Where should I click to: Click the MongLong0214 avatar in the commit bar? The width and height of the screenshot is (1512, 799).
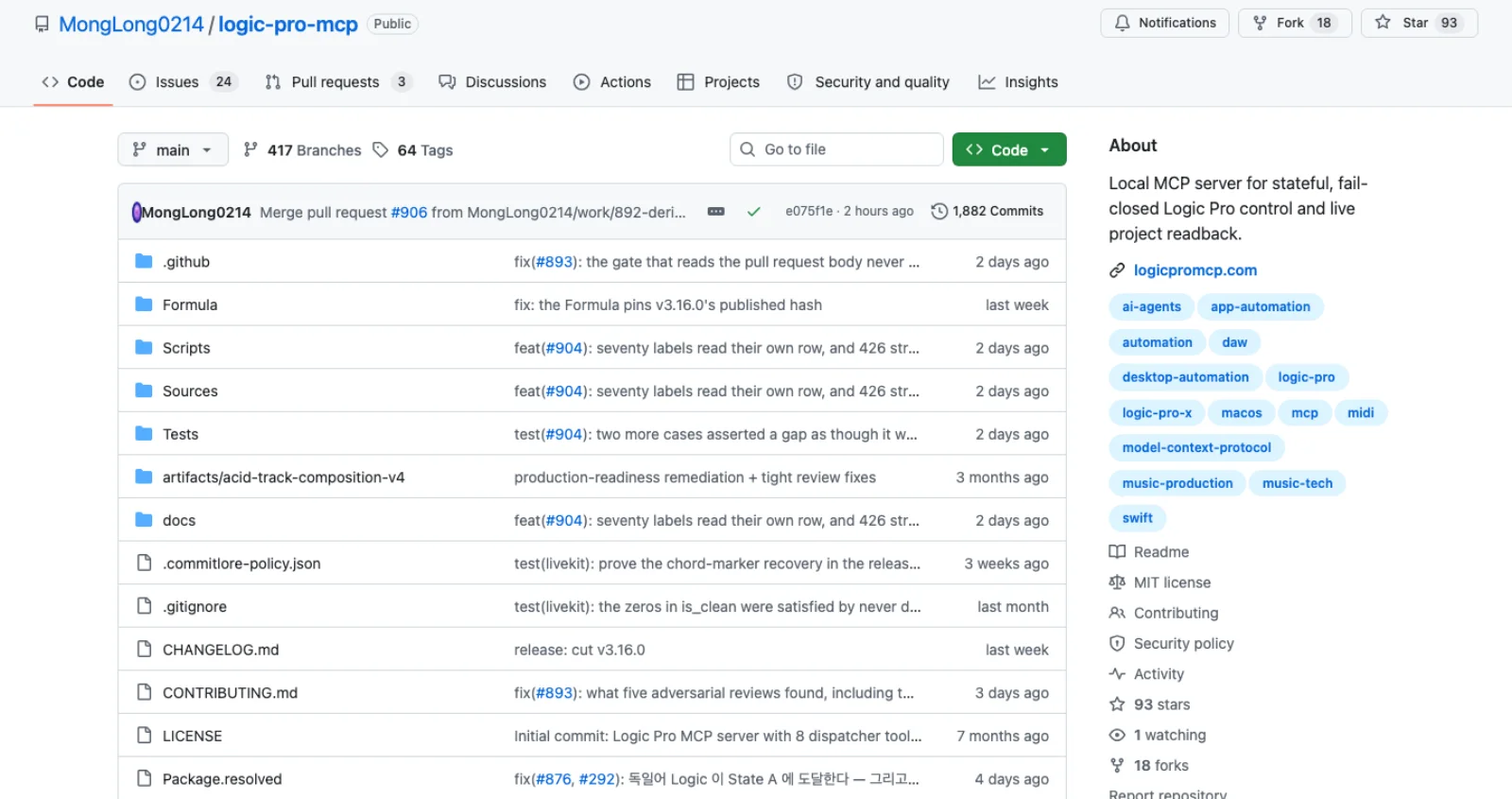coord(136,212)
